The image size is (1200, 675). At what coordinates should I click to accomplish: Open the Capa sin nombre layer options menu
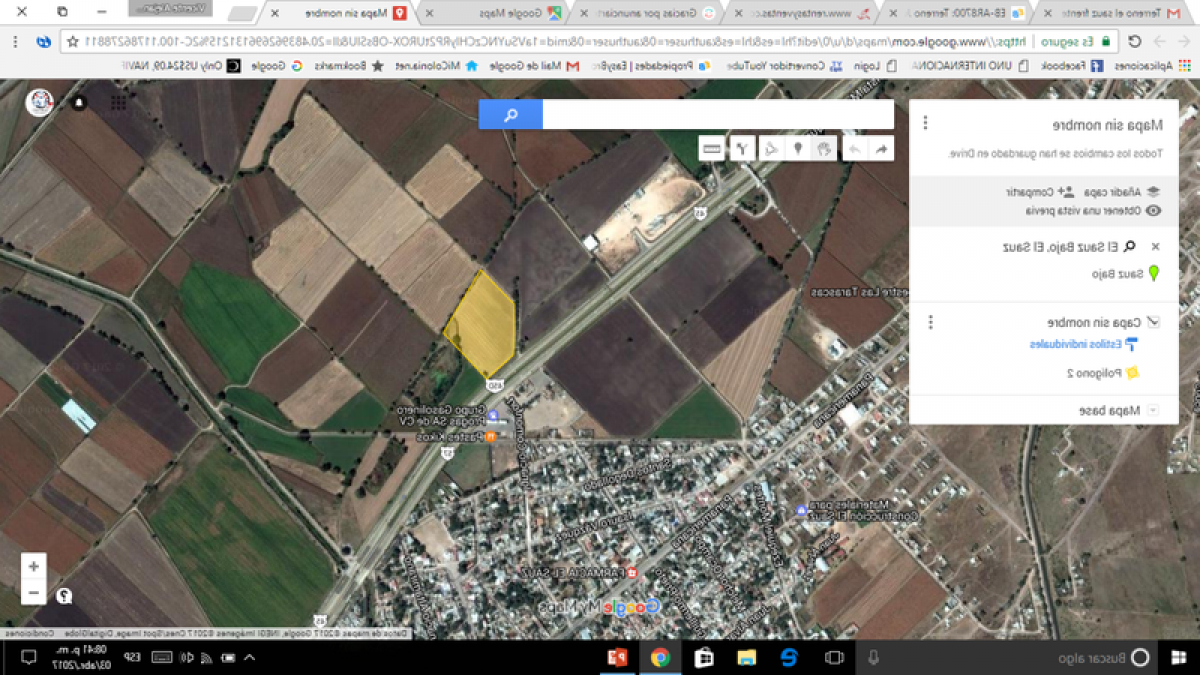point(930,321)
